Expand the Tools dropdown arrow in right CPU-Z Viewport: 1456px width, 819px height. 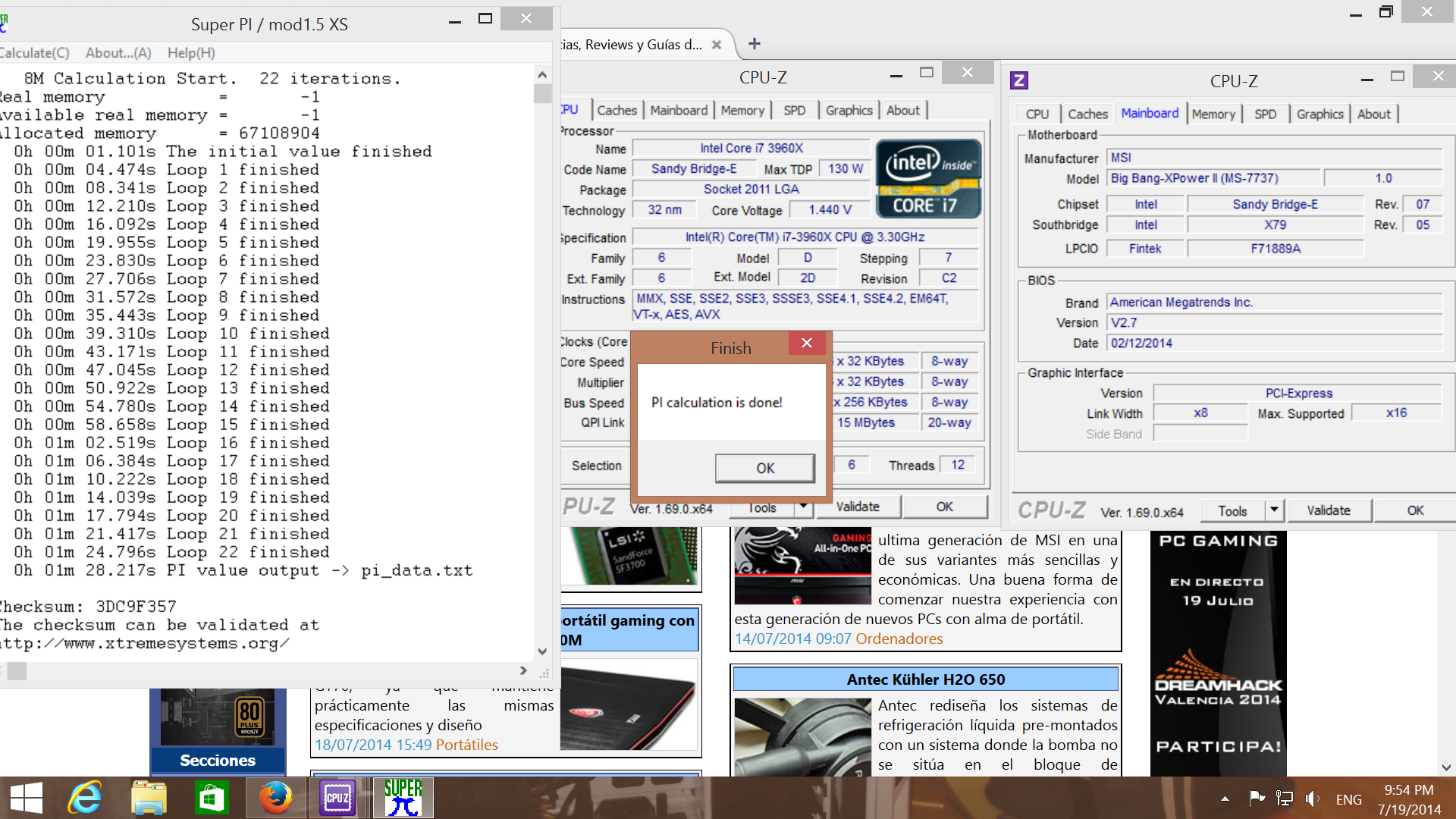1274,510
